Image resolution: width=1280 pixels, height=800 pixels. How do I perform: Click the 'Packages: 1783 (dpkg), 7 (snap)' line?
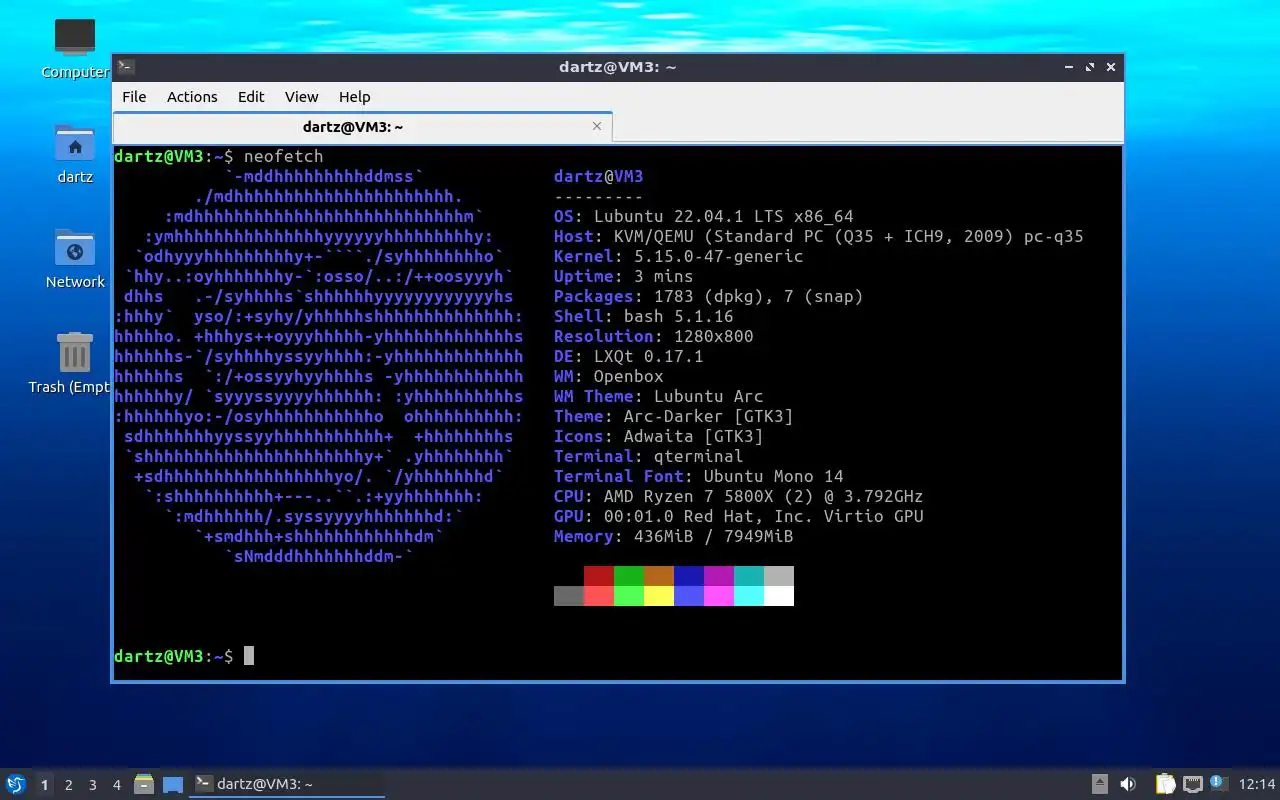[x=709, y=296]
